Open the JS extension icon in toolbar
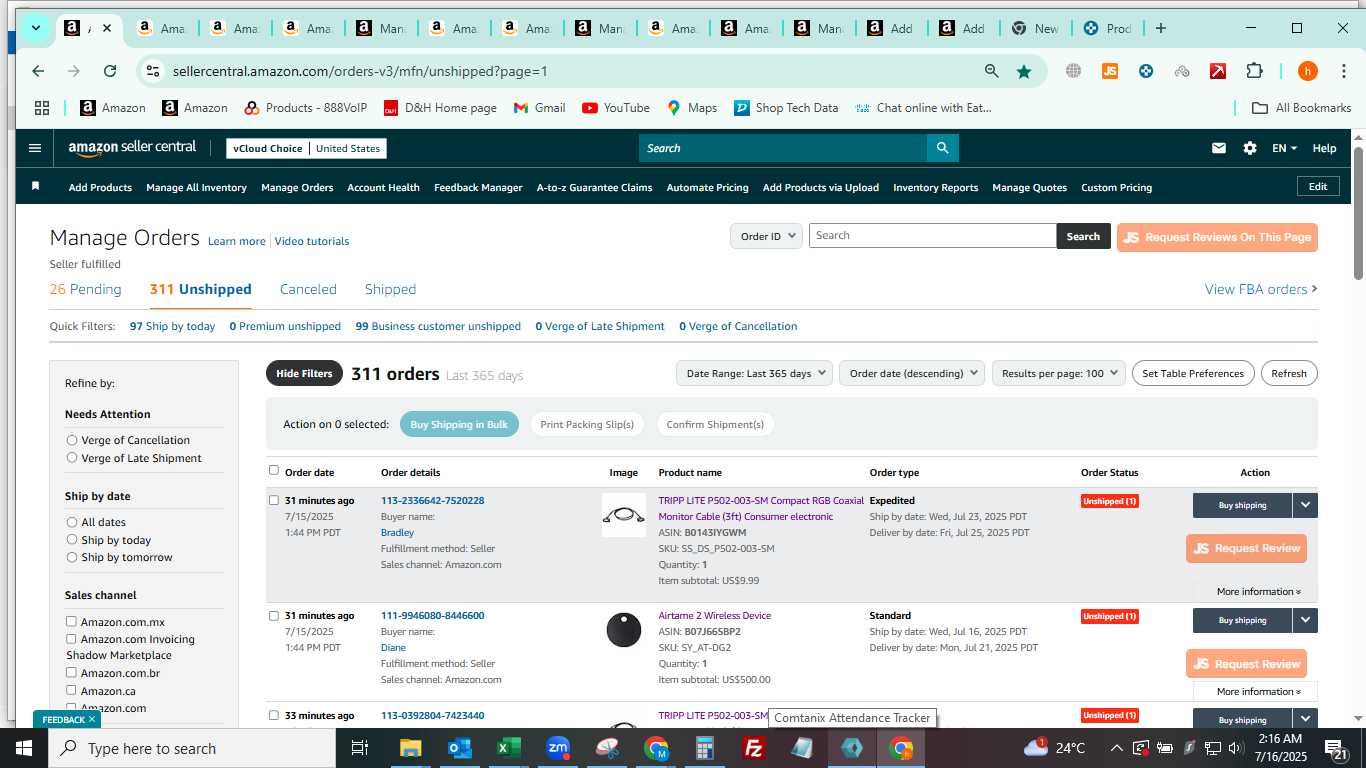1366x768 pixels. pyautogui.click(x=1110, y=71)
